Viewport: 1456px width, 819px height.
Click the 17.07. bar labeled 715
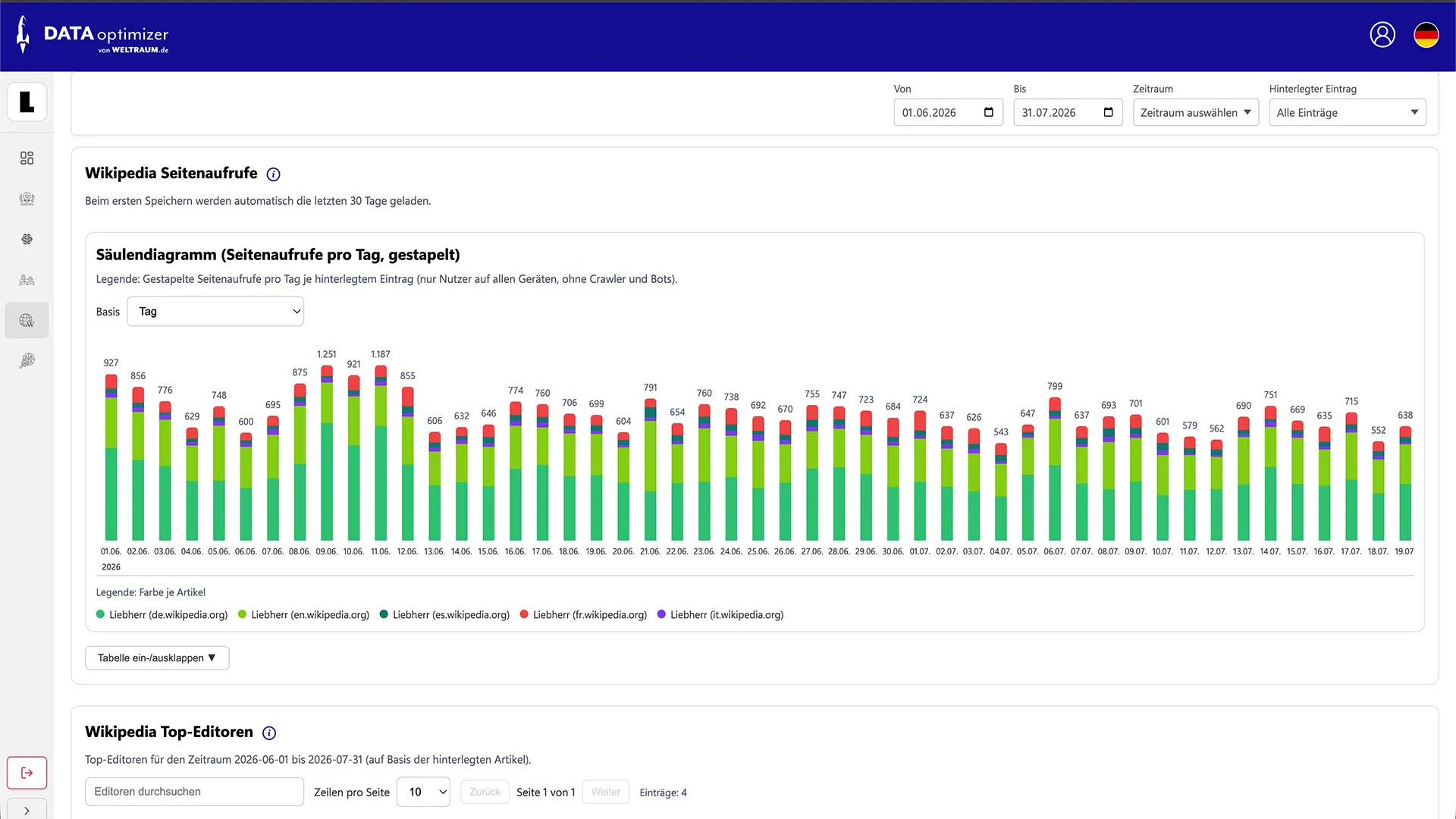tap(1351, 476)
